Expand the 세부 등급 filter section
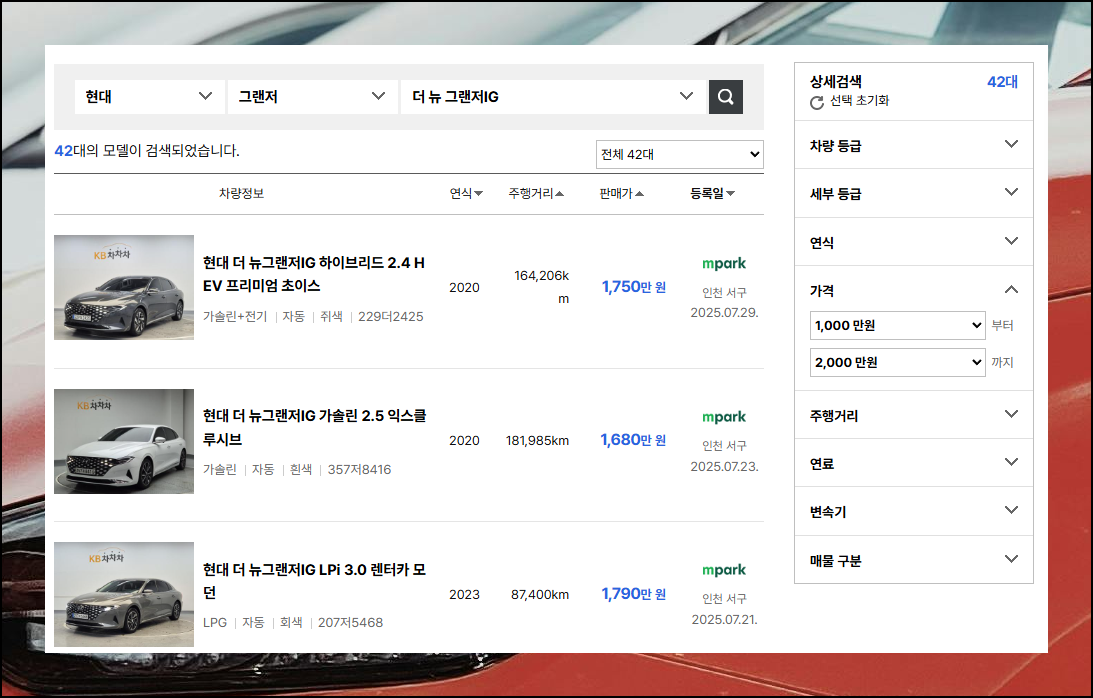Viewport: 1093px width, 698px height. coord(914,193)
